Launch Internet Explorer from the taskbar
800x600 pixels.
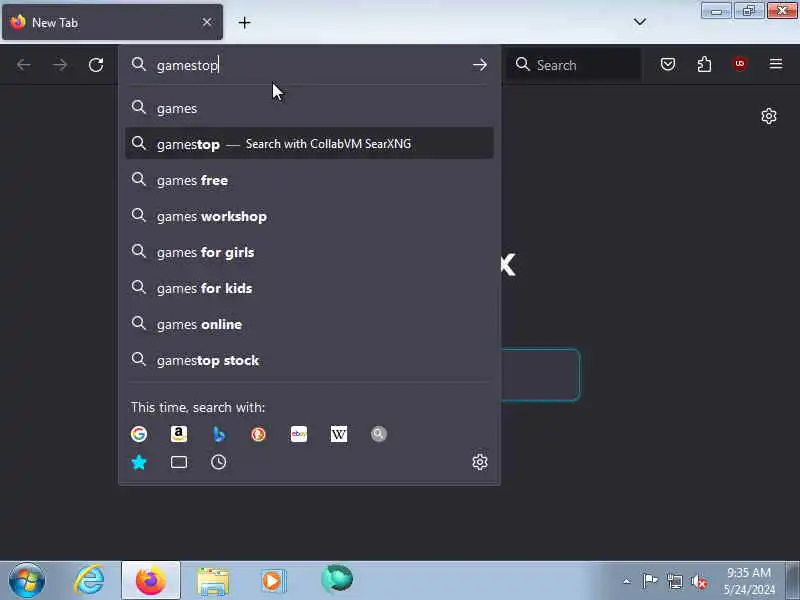click(x=89, y=581)
